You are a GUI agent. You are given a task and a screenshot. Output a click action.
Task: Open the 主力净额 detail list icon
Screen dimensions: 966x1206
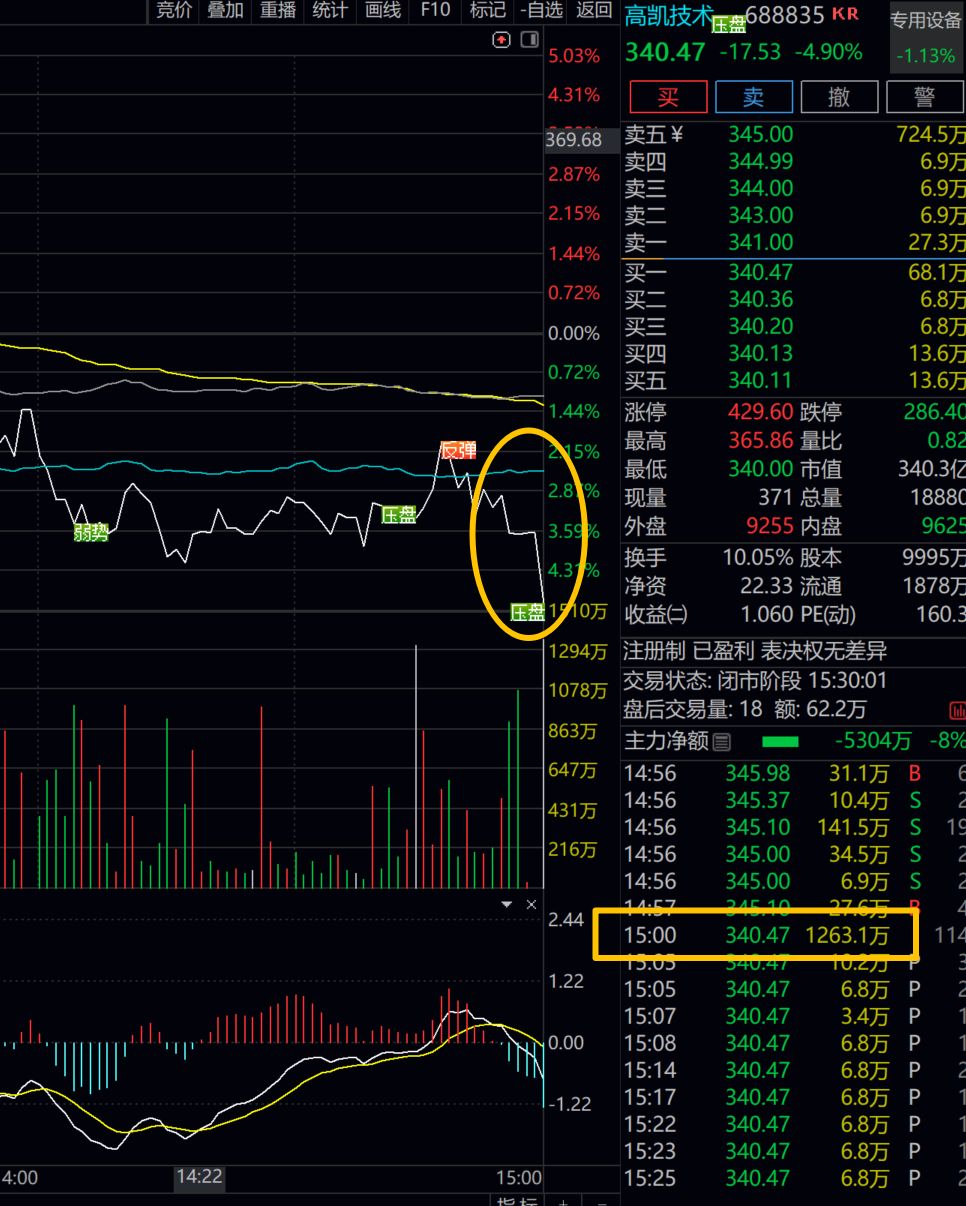point(721,742)
